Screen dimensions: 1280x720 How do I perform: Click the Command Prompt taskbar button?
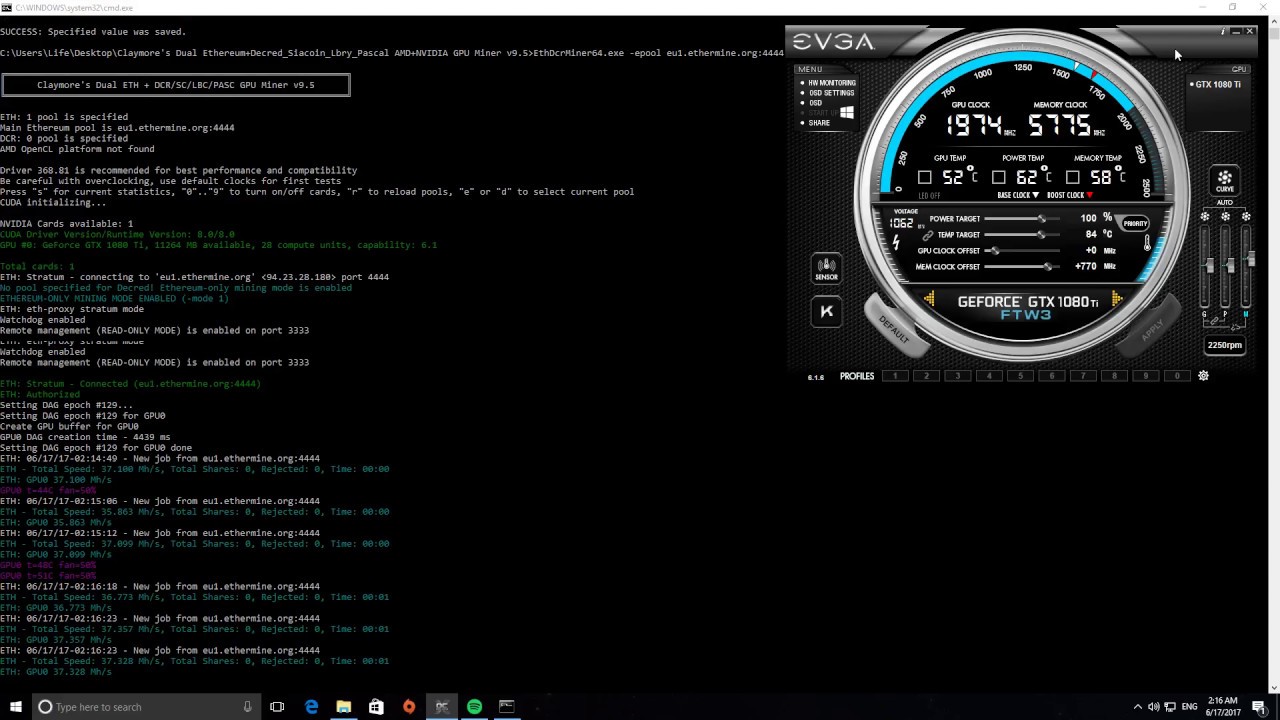(x=507, y=707)
